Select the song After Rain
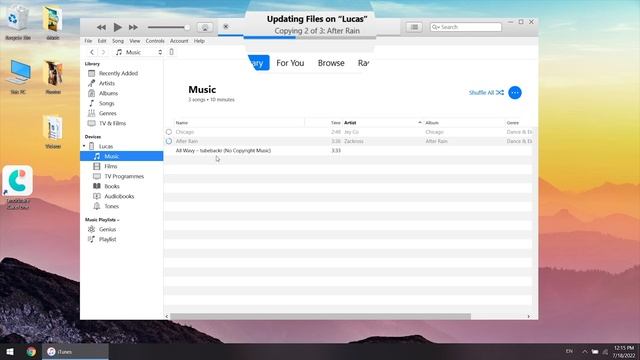This screenshot has width=640, height=360. (187, 141)
